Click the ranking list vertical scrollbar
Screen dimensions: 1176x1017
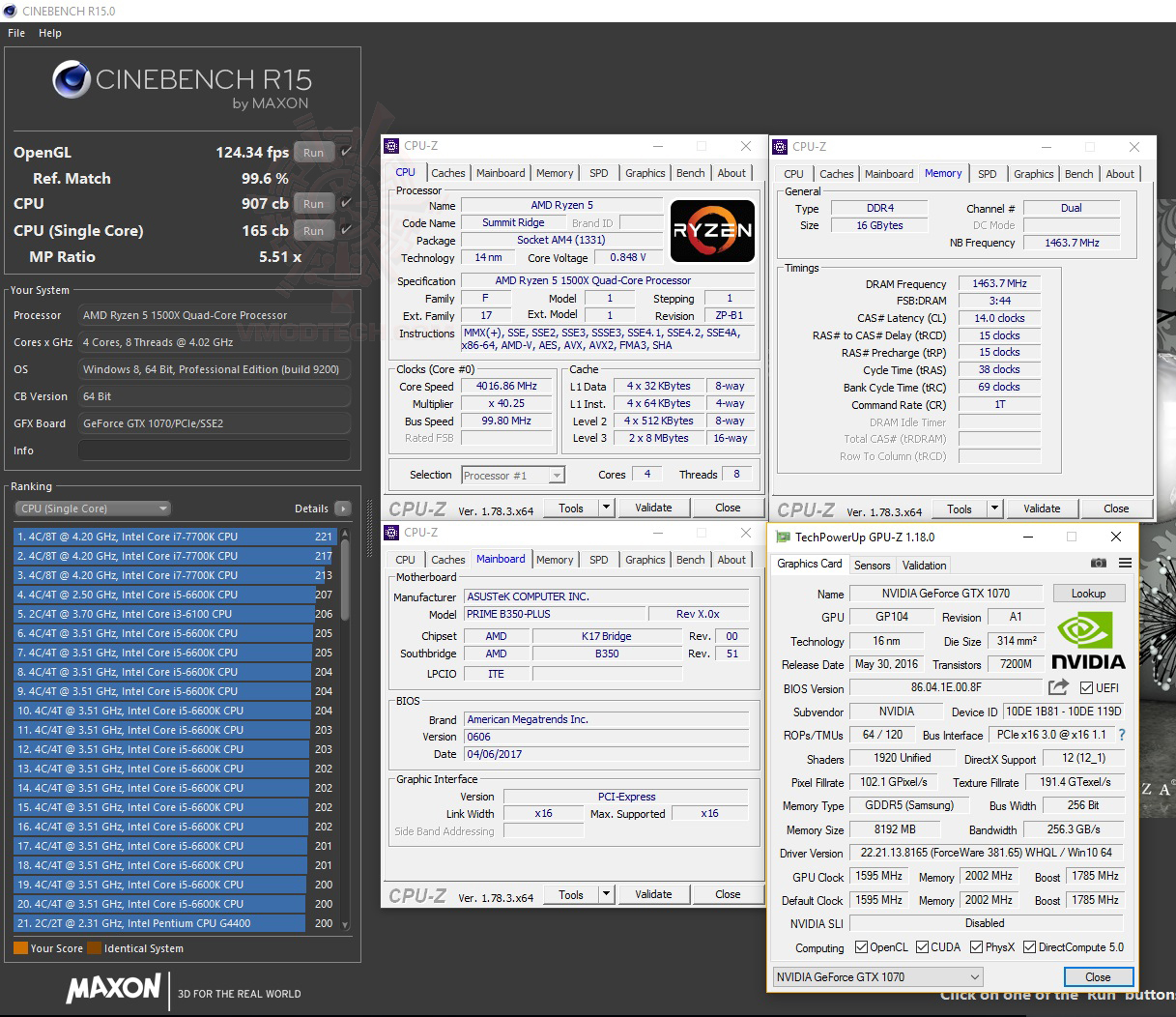coord(345,730)
